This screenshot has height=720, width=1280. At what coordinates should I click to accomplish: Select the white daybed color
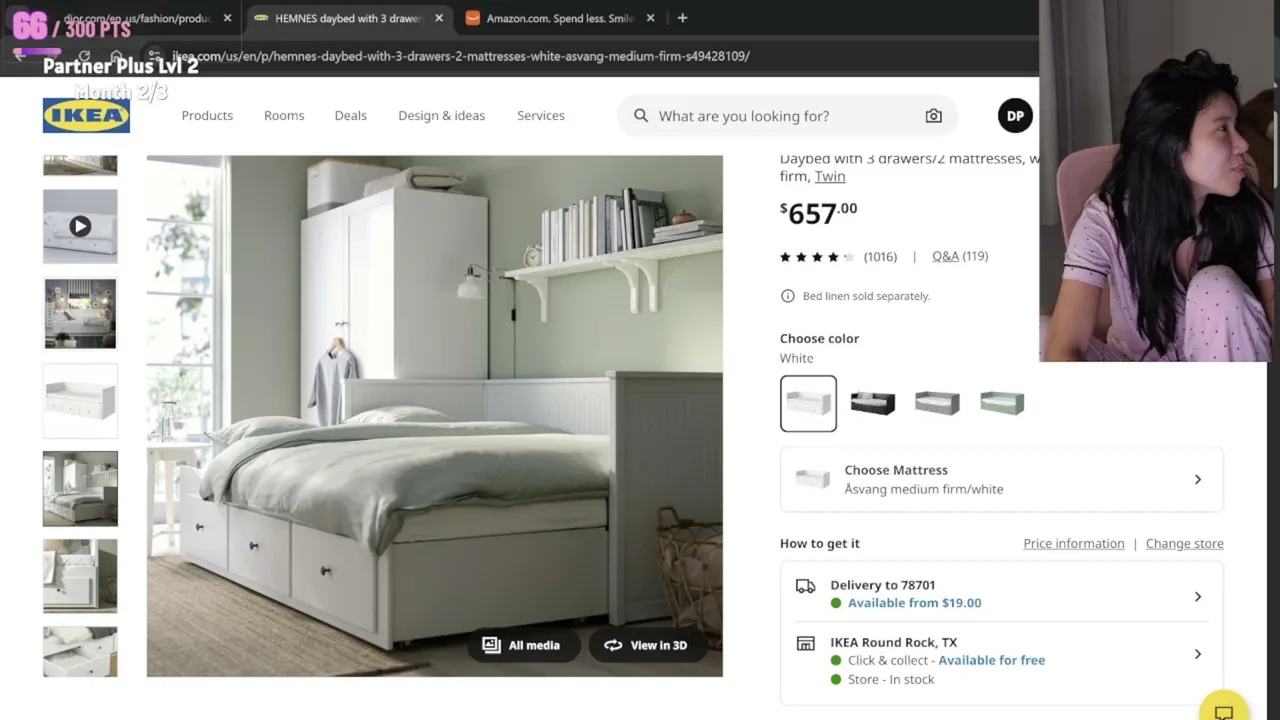(x=808, y=403)
